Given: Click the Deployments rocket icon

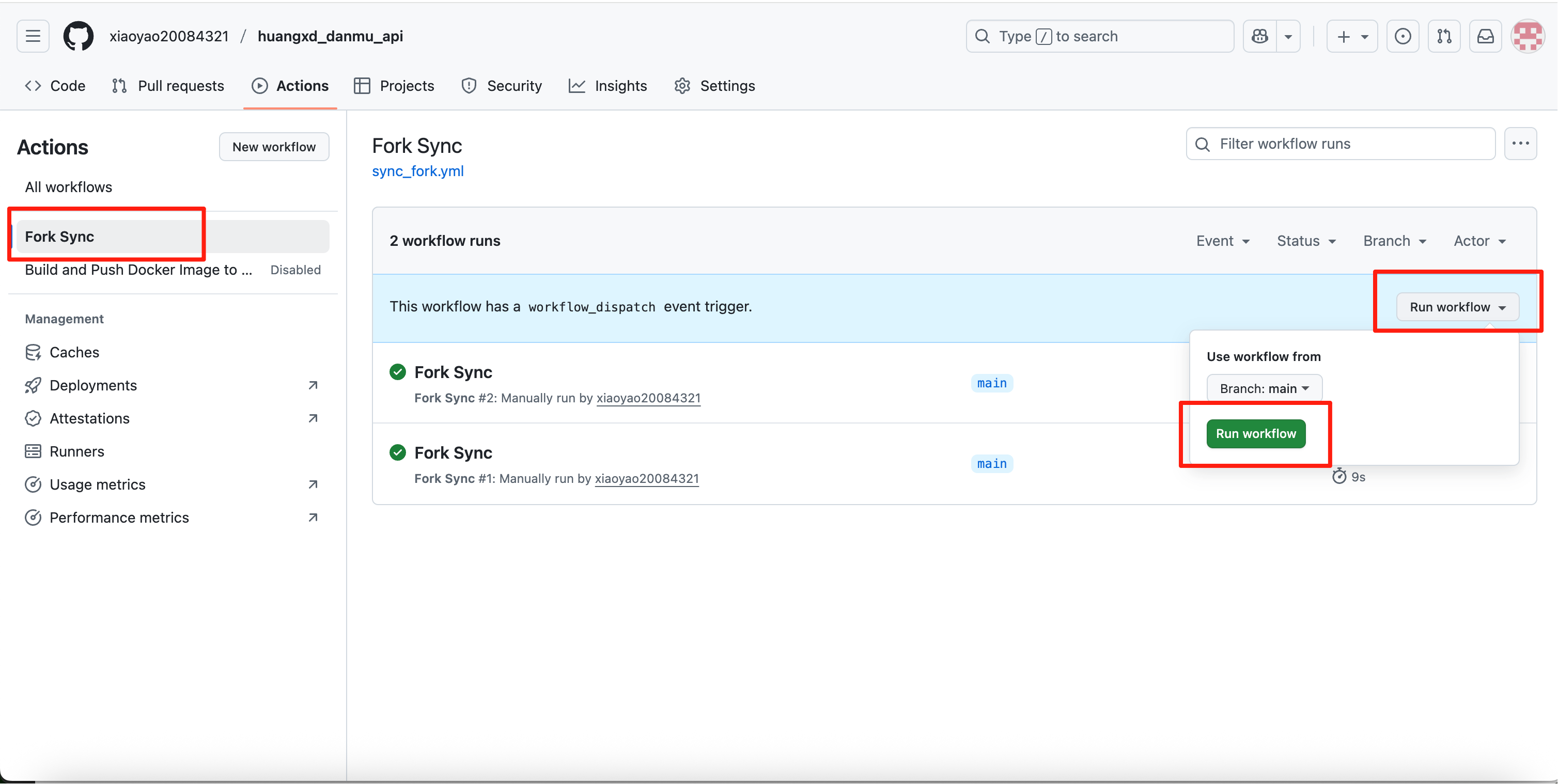Looking at the screenshot, I should (x=33, y=385).
